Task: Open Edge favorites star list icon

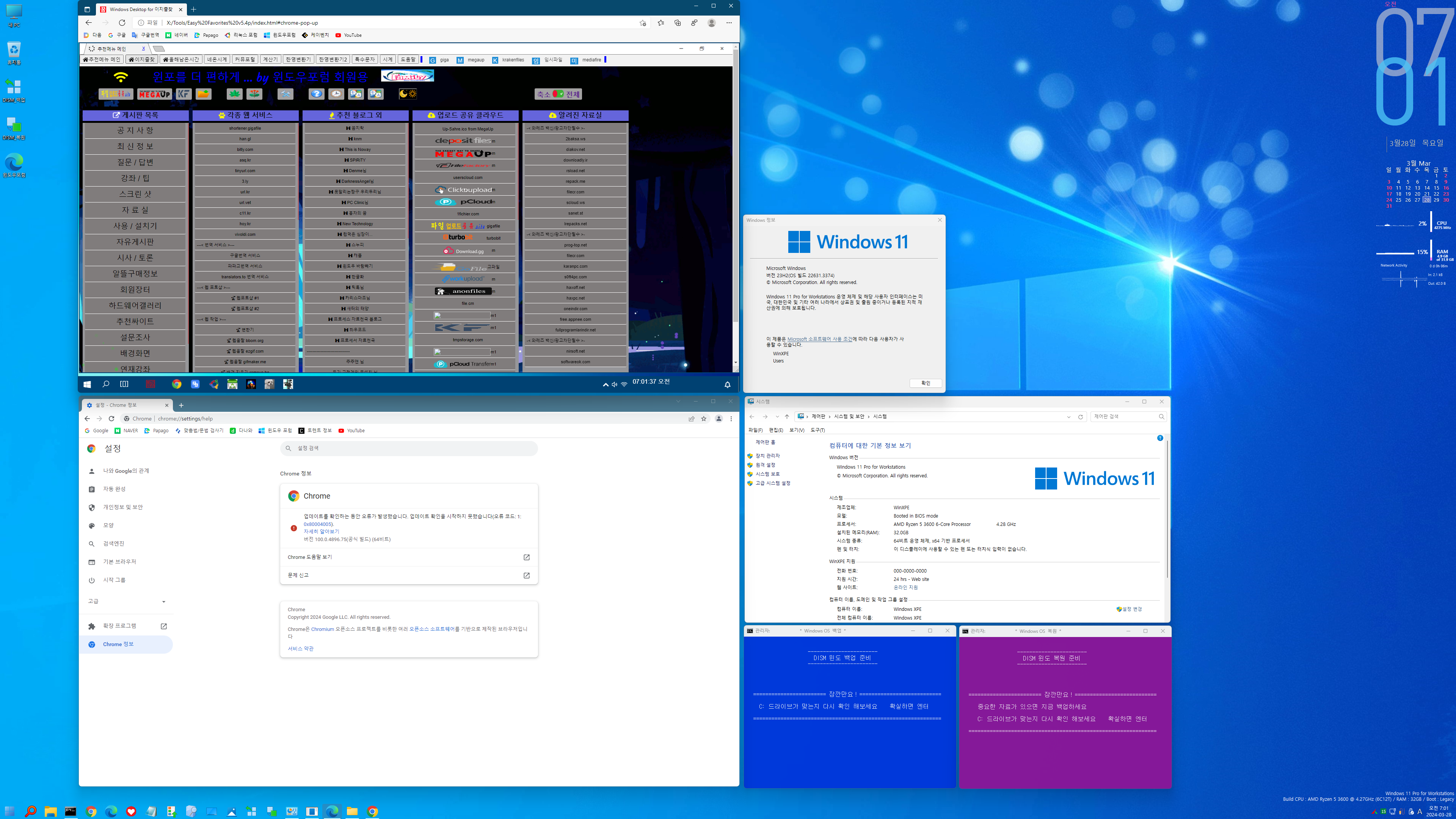Action: 661,23
